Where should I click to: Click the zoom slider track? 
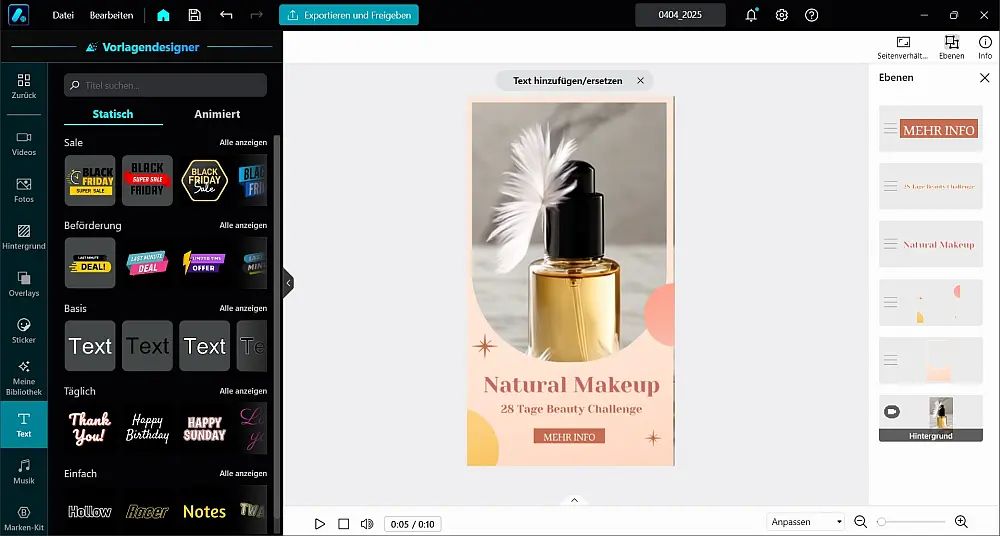[x=912, y=522]
